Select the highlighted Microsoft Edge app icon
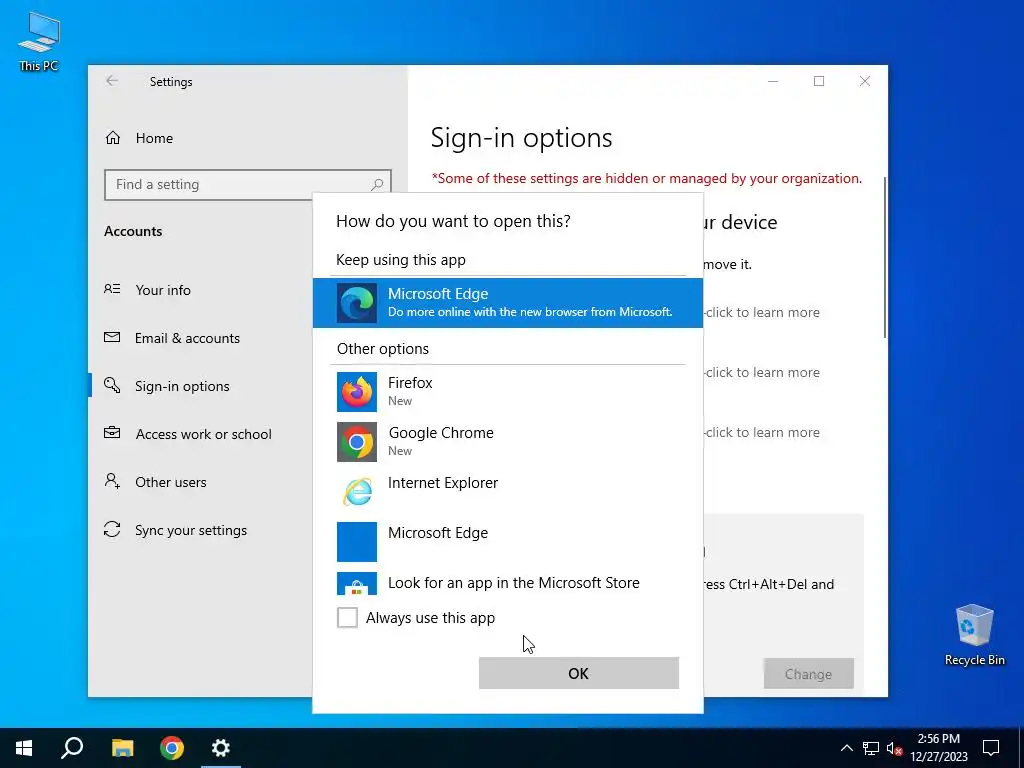The width and height of the screenshot is (1024, 768). click(x=357, y=303)
